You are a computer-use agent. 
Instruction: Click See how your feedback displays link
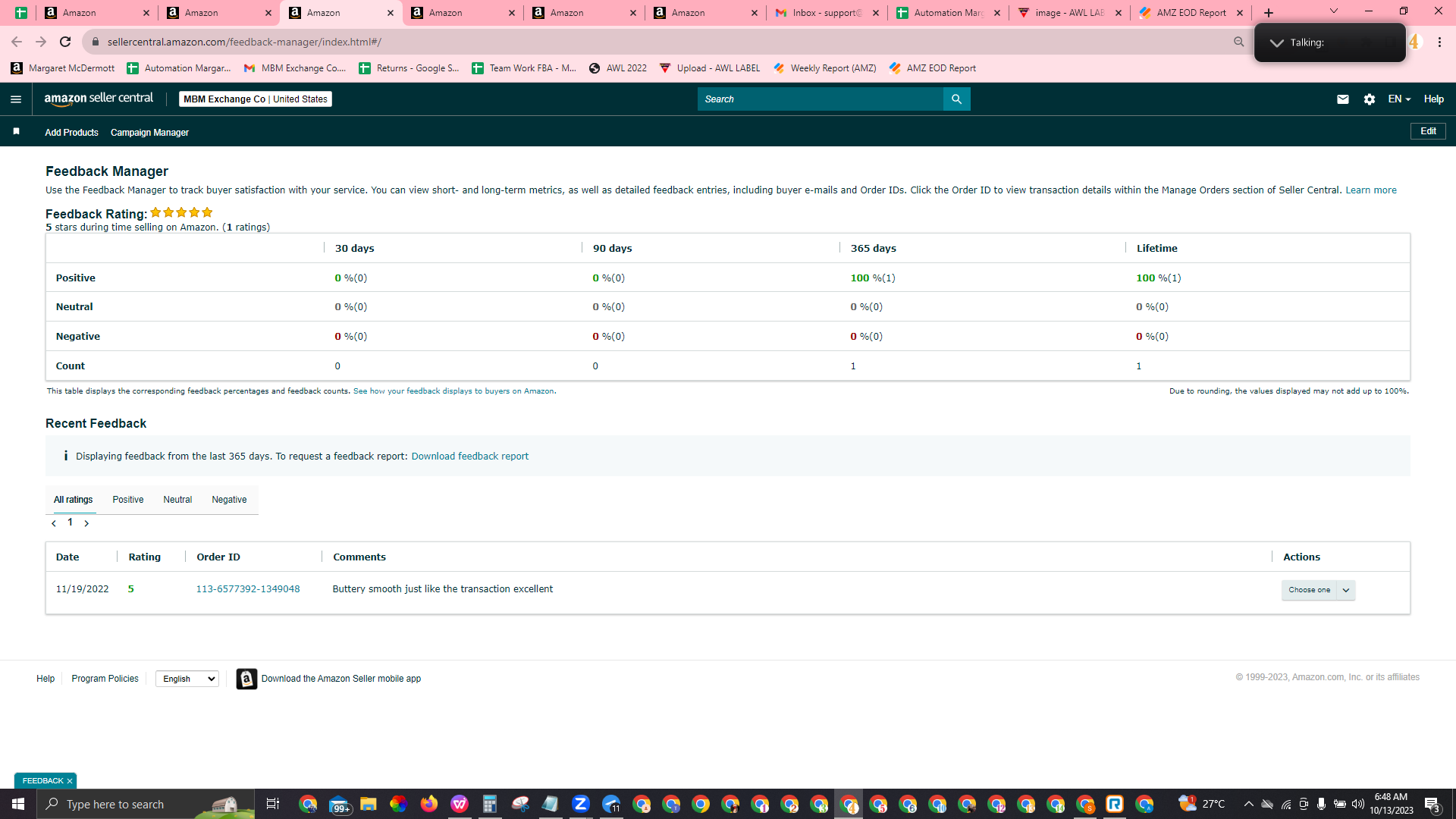453,391
